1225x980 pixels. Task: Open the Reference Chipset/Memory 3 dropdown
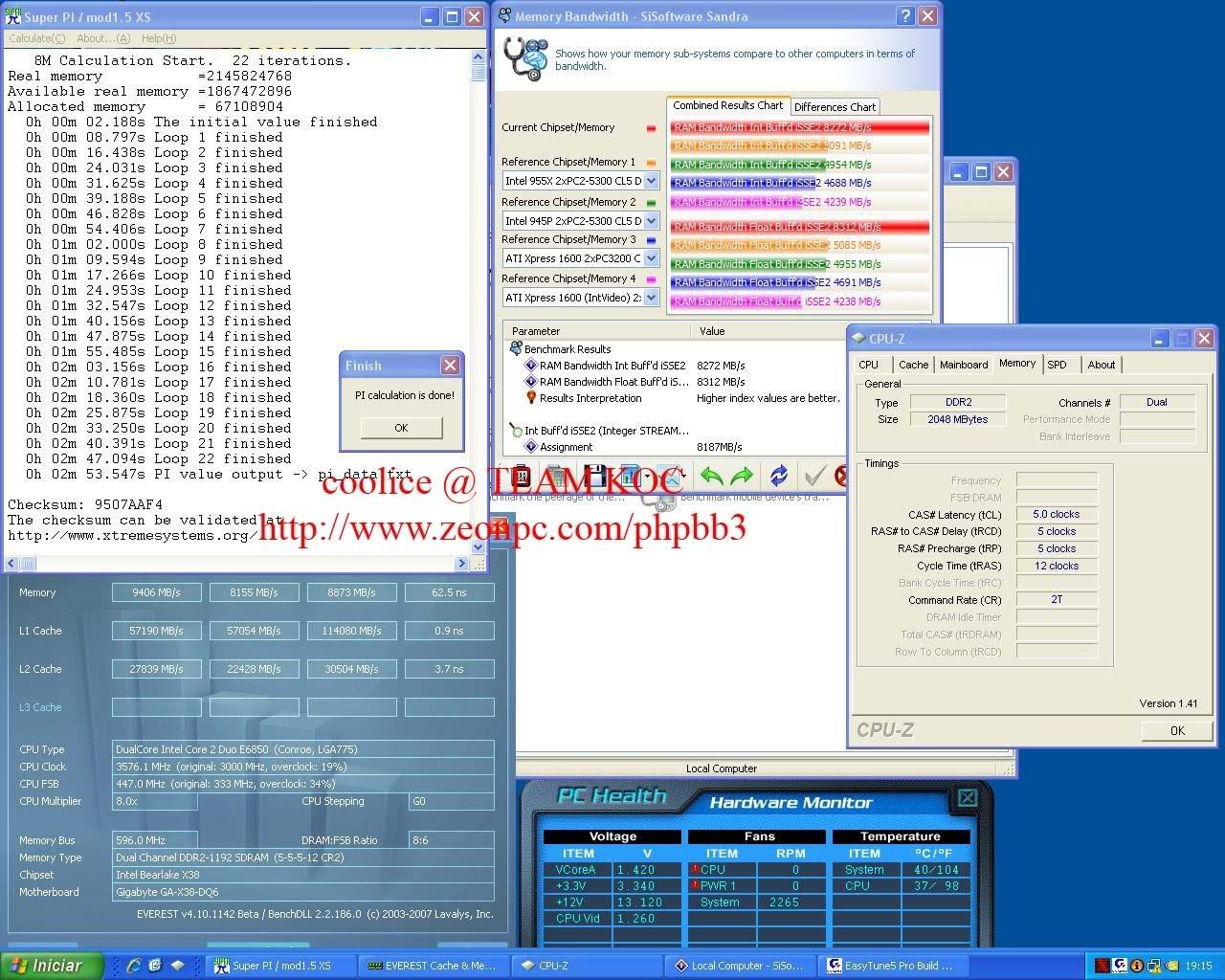click(651, 258)
